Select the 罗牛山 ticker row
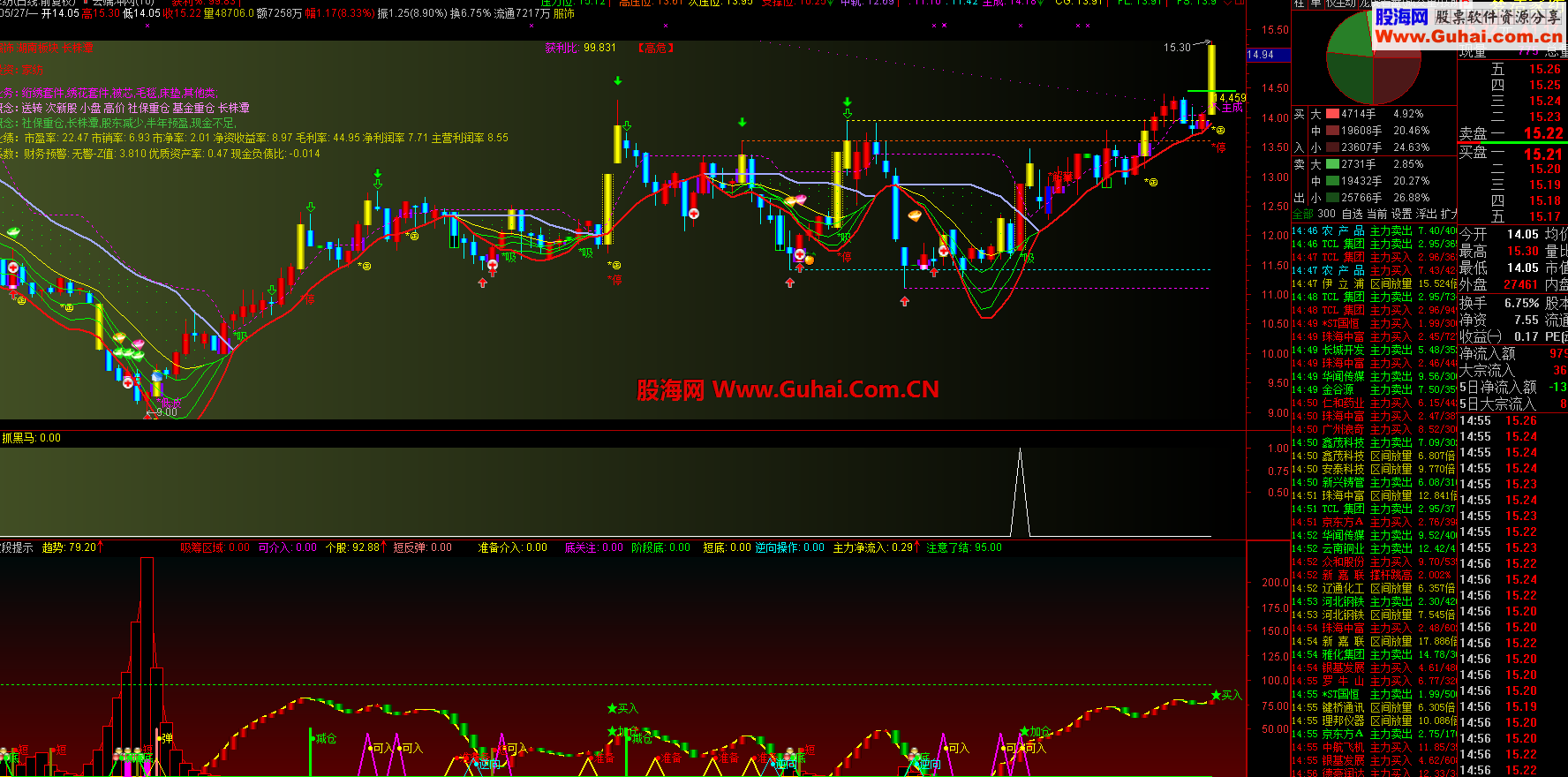 (x=1374, y=681)
